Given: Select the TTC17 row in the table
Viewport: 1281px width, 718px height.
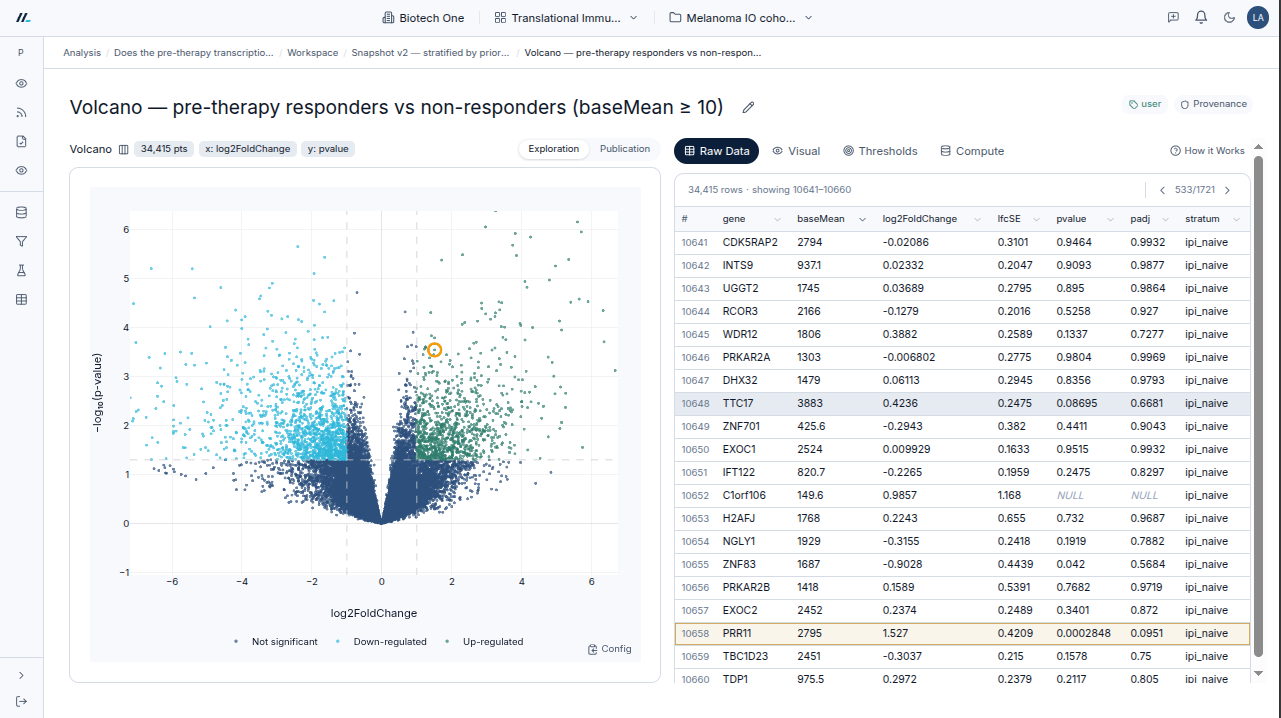Looking at the screenshot, I should click(962, 403).
